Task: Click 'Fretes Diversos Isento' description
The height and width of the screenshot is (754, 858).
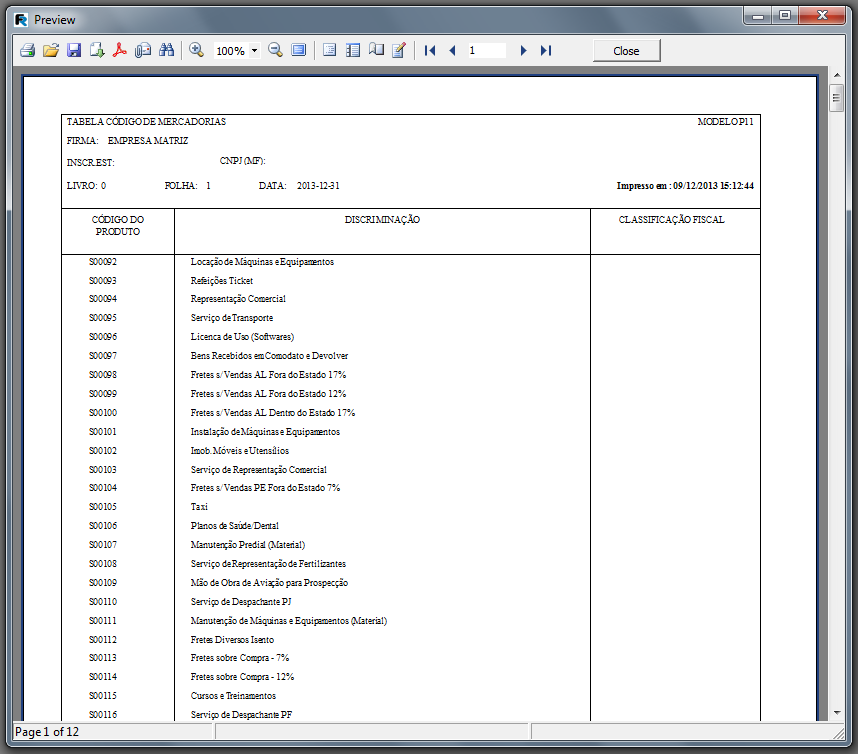Action: [x=232, y=640]
